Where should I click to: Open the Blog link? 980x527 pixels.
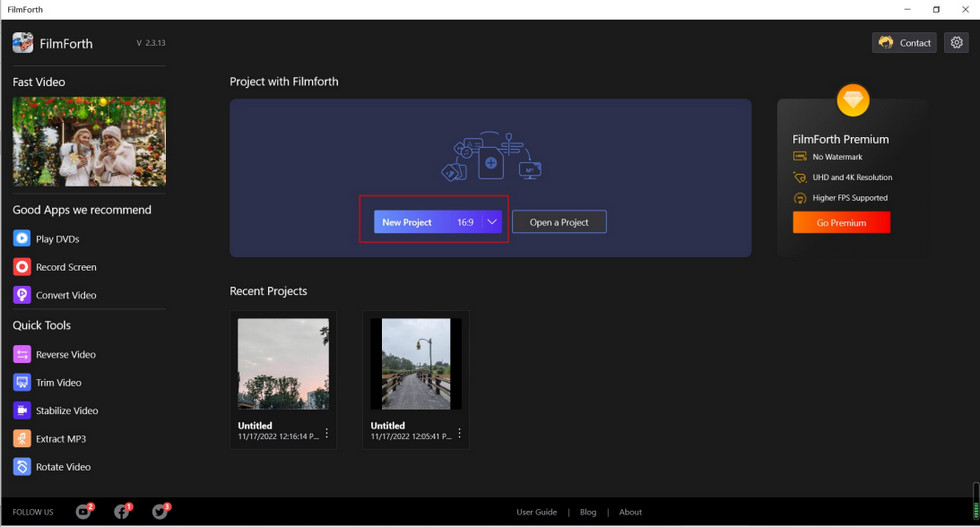[x=588, y=512]
